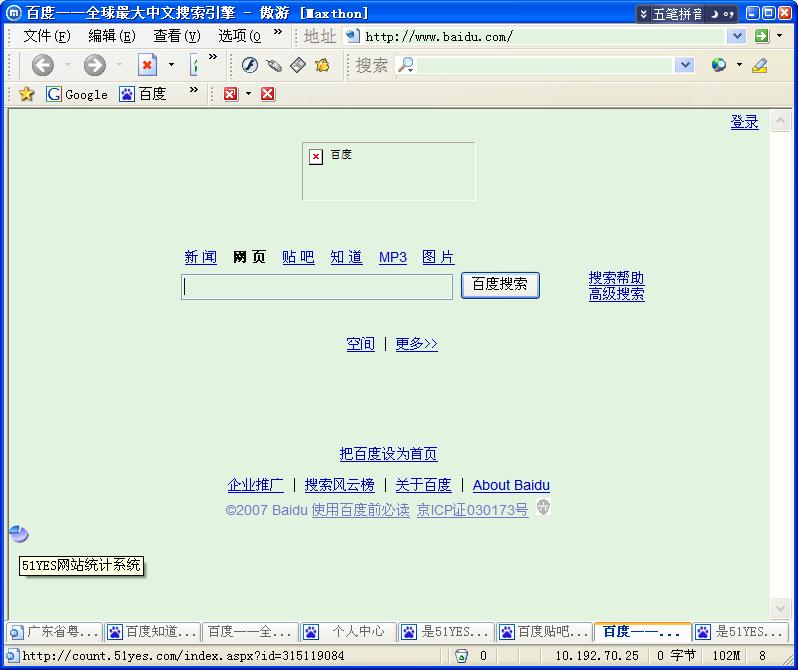
Task: Expand the address bar URL dropdown
Action: (x=736, y=36)
